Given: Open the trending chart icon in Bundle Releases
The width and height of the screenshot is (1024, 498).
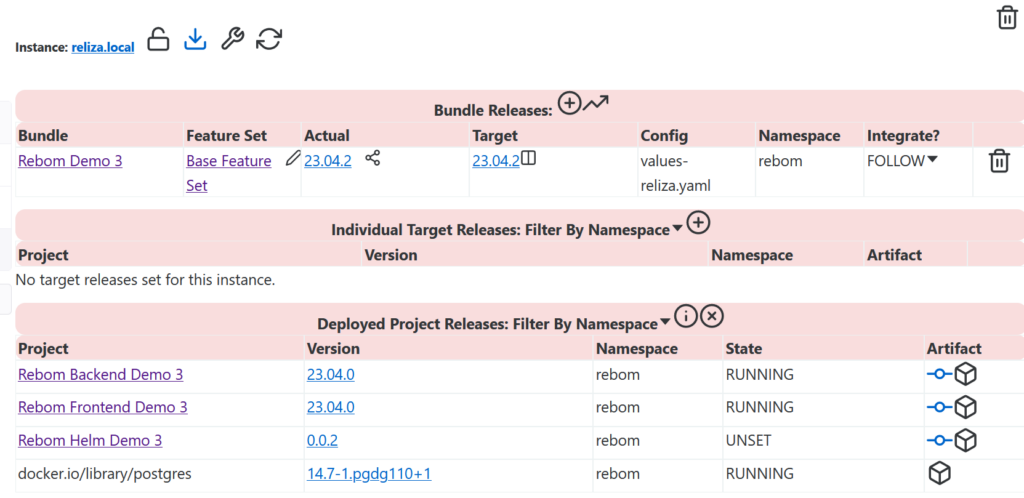Looking at the screenshot, I should point(596,102).
